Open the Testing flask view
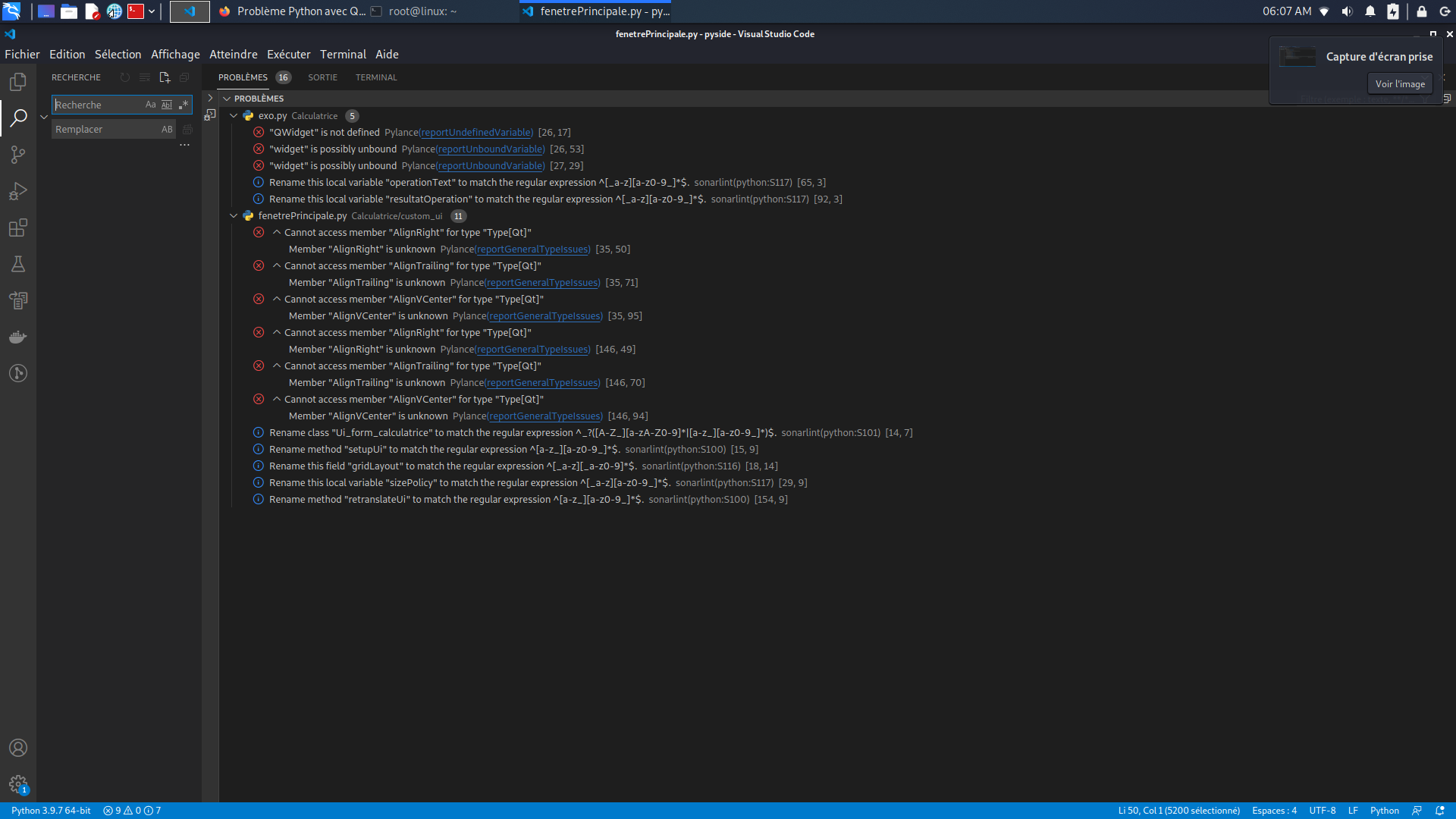Viewport: 1456px width, 819px height. [x=18, y=264]
